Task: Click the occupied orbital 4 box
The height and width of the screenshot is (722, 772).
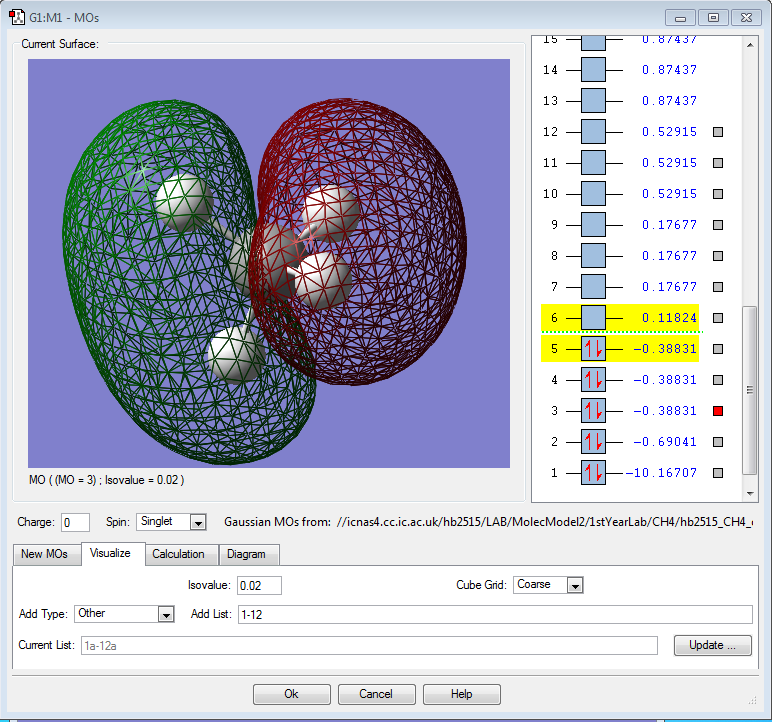Action: (x=593, y=380)
